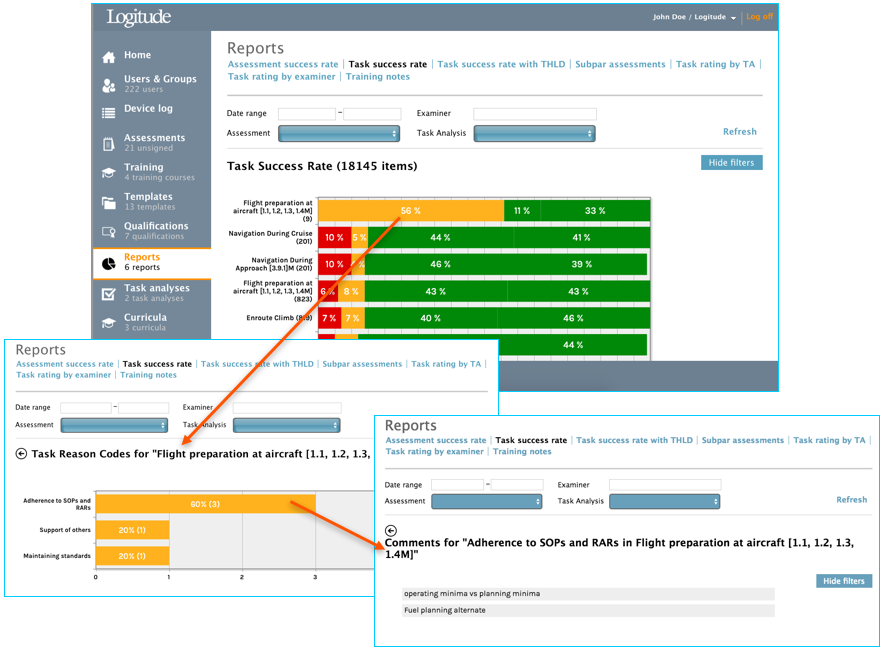Click back arrow beside Task Reason Codes heading
This screenshot has width=882, height=650.
pos(21,454)
